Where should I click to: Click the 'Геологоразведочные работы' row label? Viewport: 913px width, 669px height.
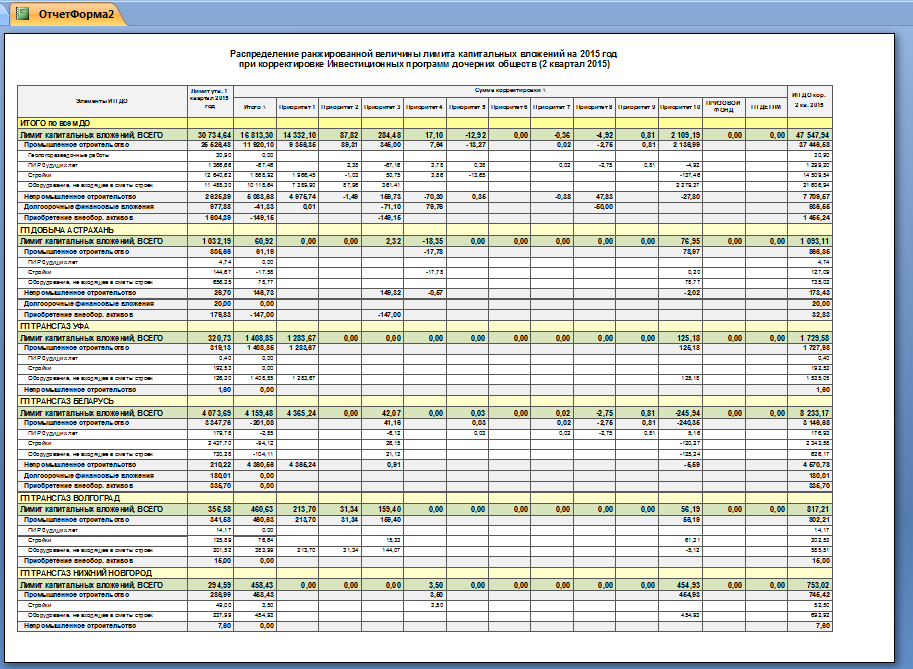click(x=69, y=155)
